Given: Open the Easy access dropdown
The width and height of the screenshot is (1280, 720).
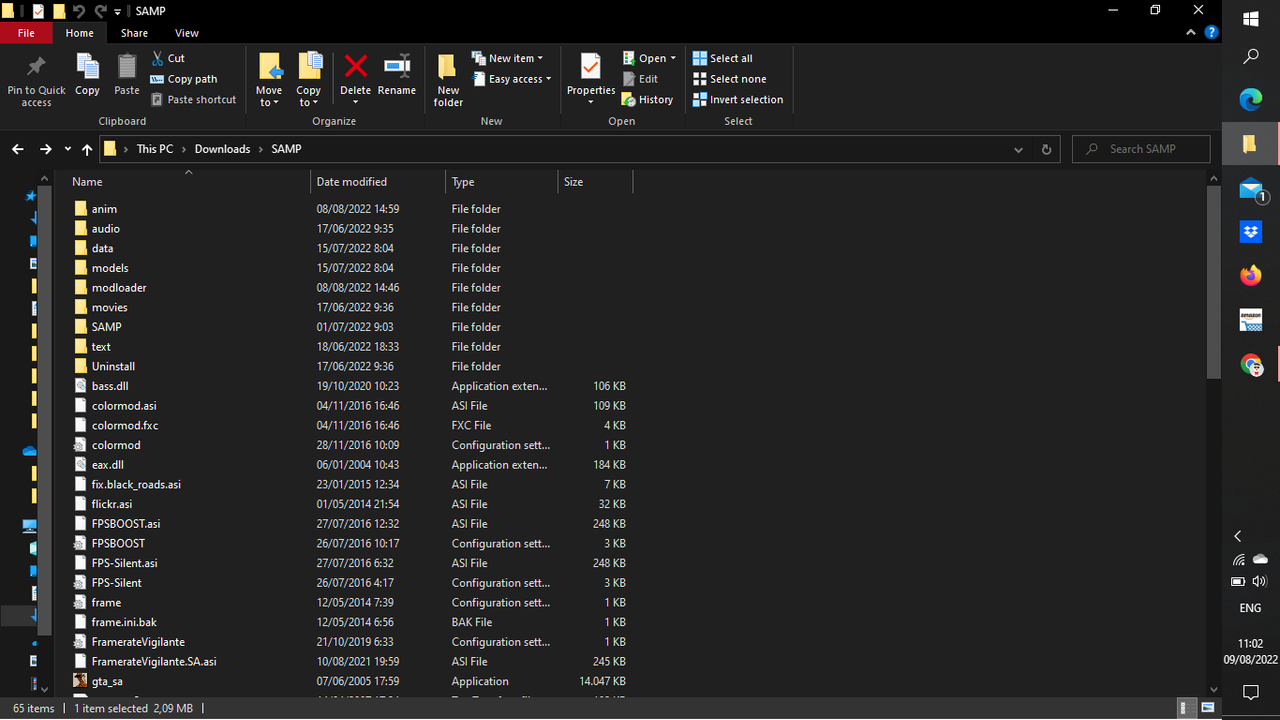Looking at the screenshot, I should [511, 79].
